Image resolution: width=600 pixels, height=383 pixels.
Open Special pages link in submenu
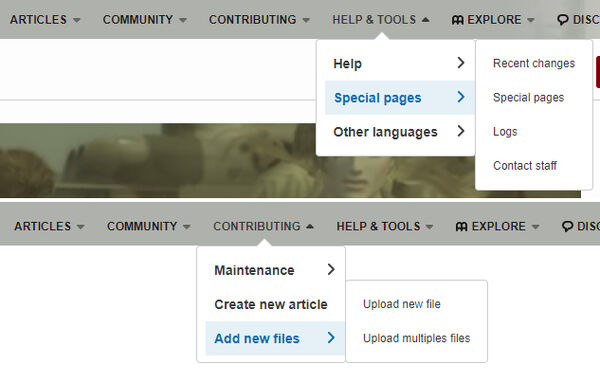(x=528, y=98)
